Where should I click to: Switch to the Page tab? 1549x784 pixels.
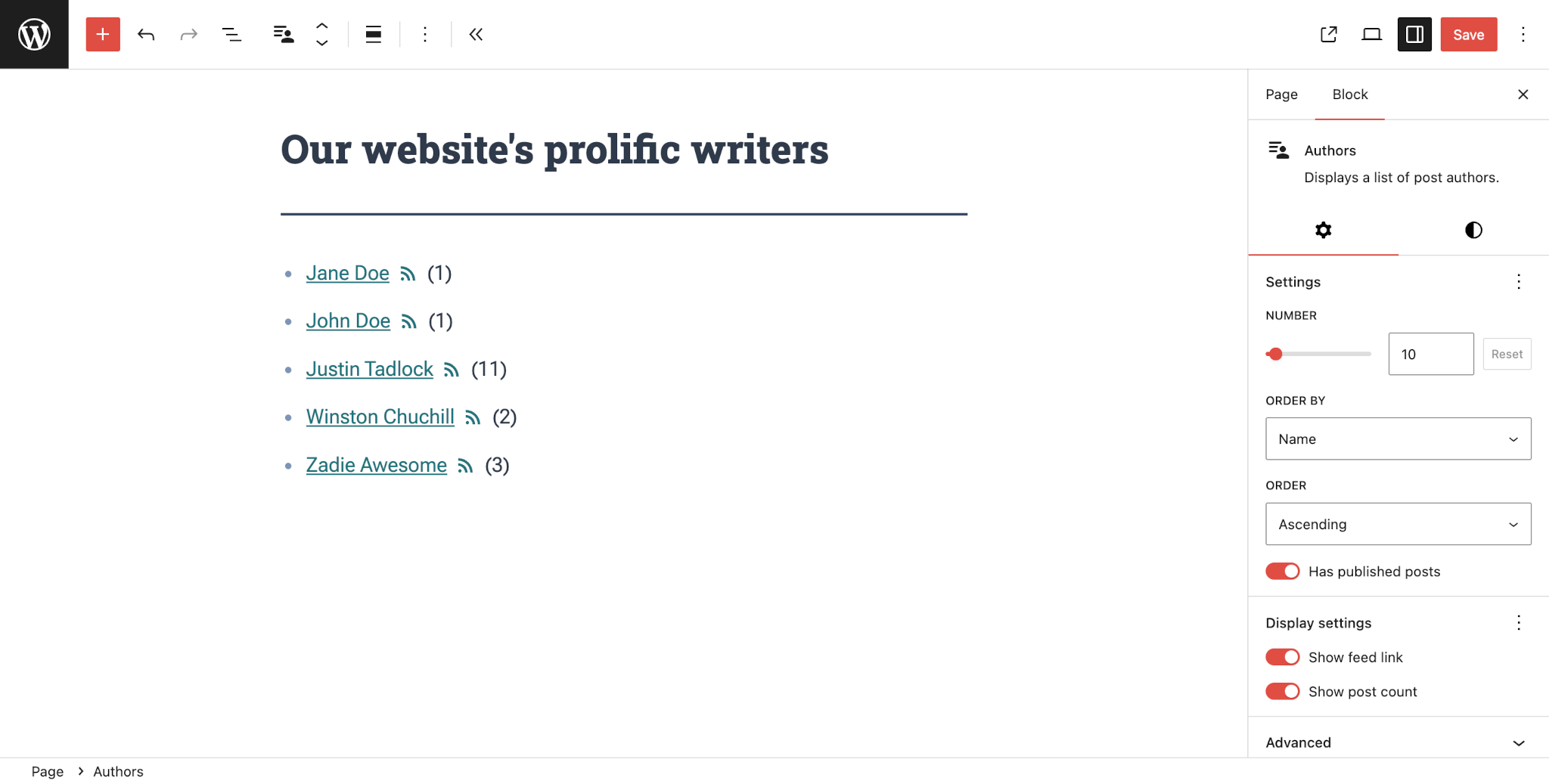tap(1281, 95)
